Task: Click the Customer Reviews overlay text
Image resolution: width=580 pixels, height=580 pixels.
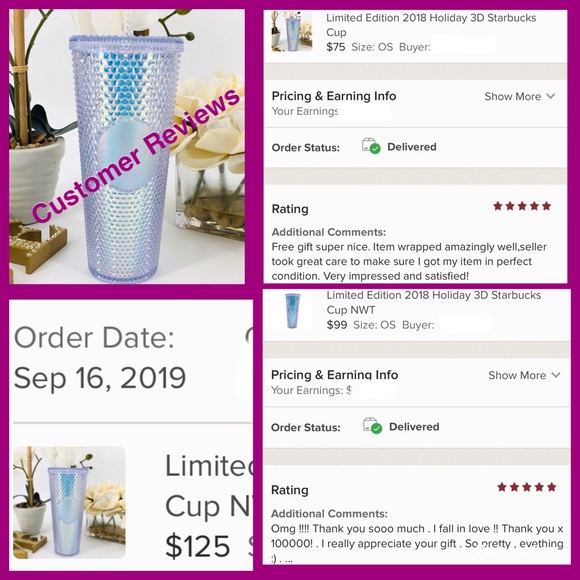Action: coord(136,156)
